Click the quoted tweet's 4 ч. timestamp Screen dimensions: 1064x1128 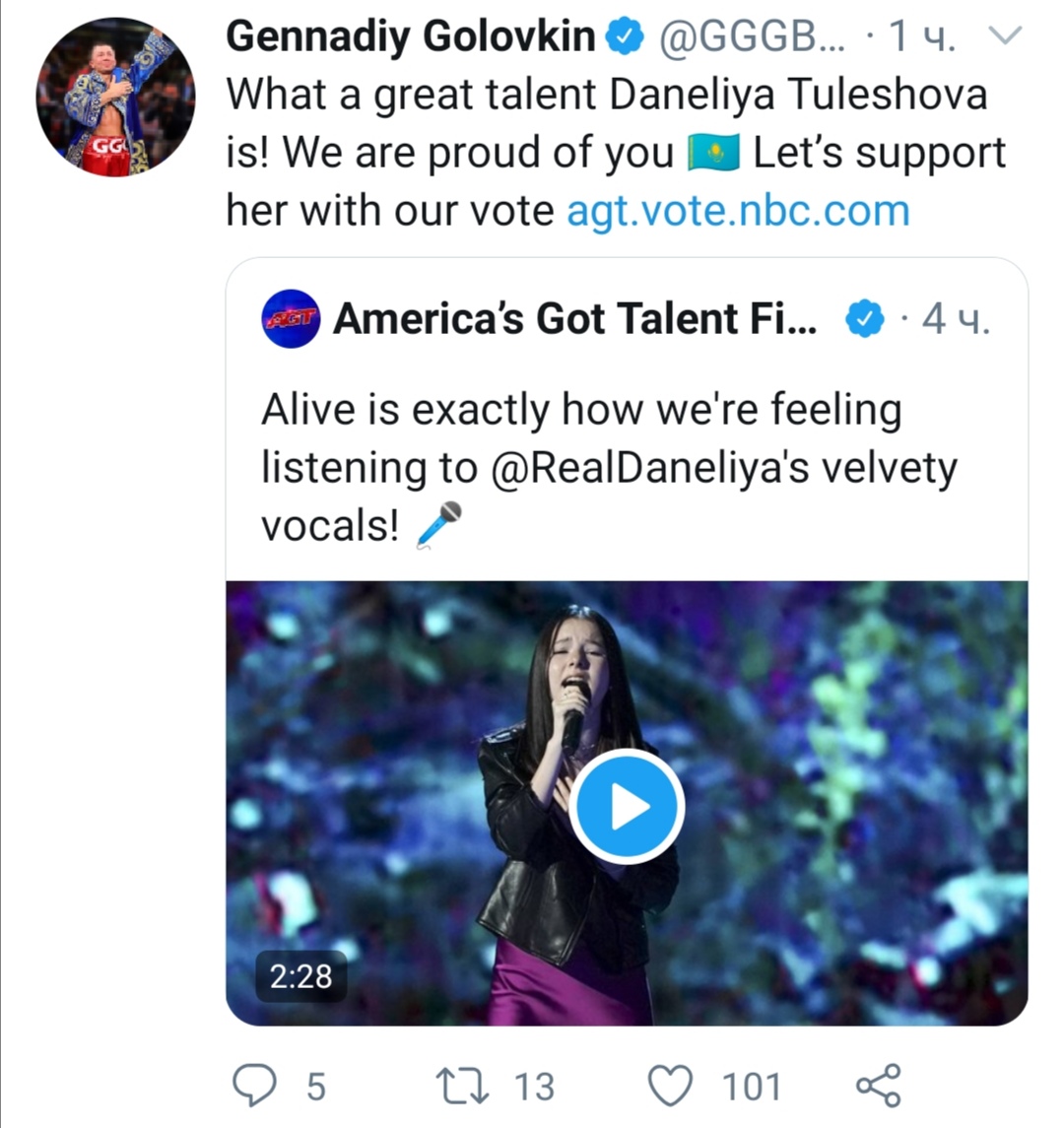point(955,319)
